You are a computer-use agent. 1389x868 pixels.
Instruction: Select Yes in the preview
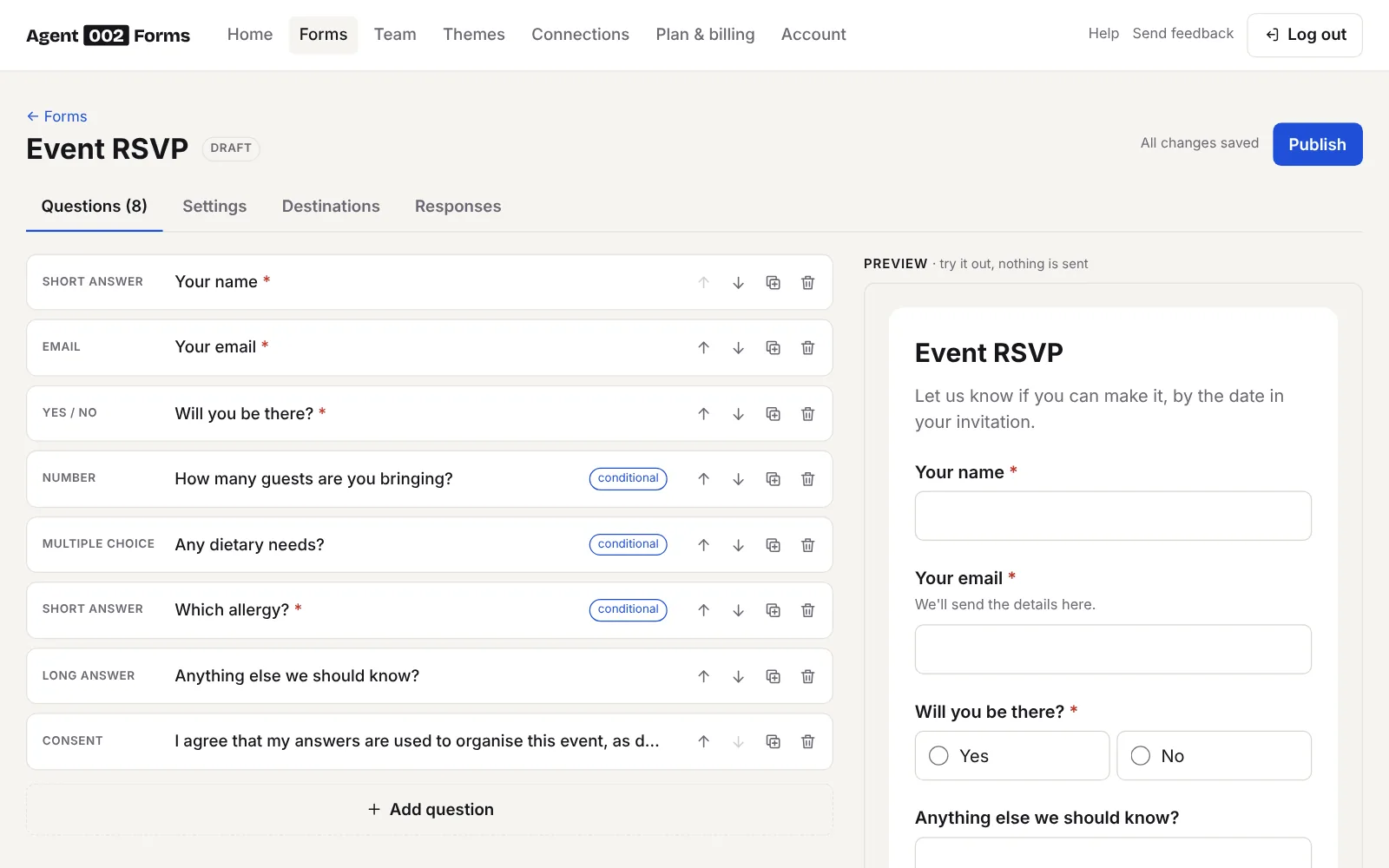point(1012,756)
